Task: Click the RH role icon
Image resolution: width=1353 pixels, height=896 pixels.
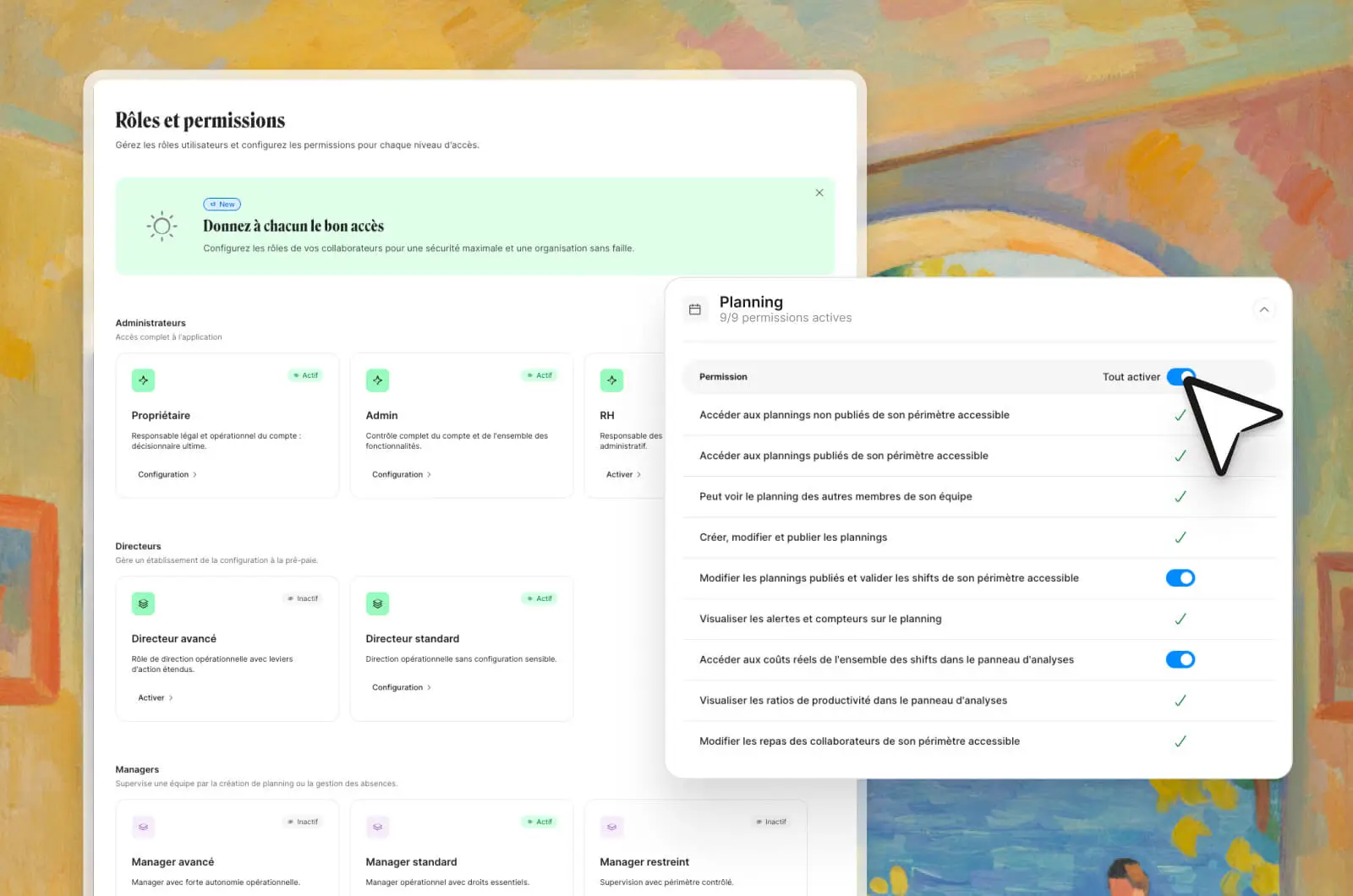Action: pyautogui.click(x=611, y=380)
